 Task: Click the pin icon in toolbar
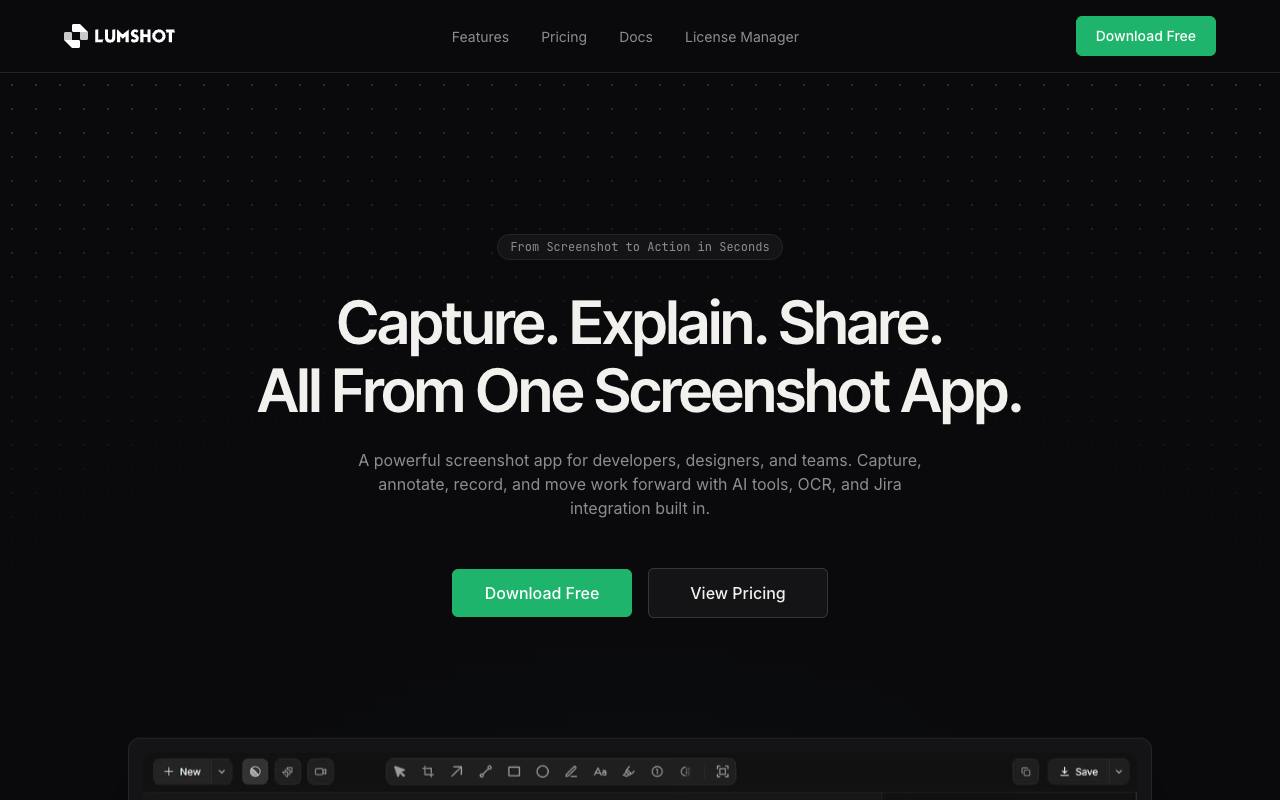click(288, 771)
